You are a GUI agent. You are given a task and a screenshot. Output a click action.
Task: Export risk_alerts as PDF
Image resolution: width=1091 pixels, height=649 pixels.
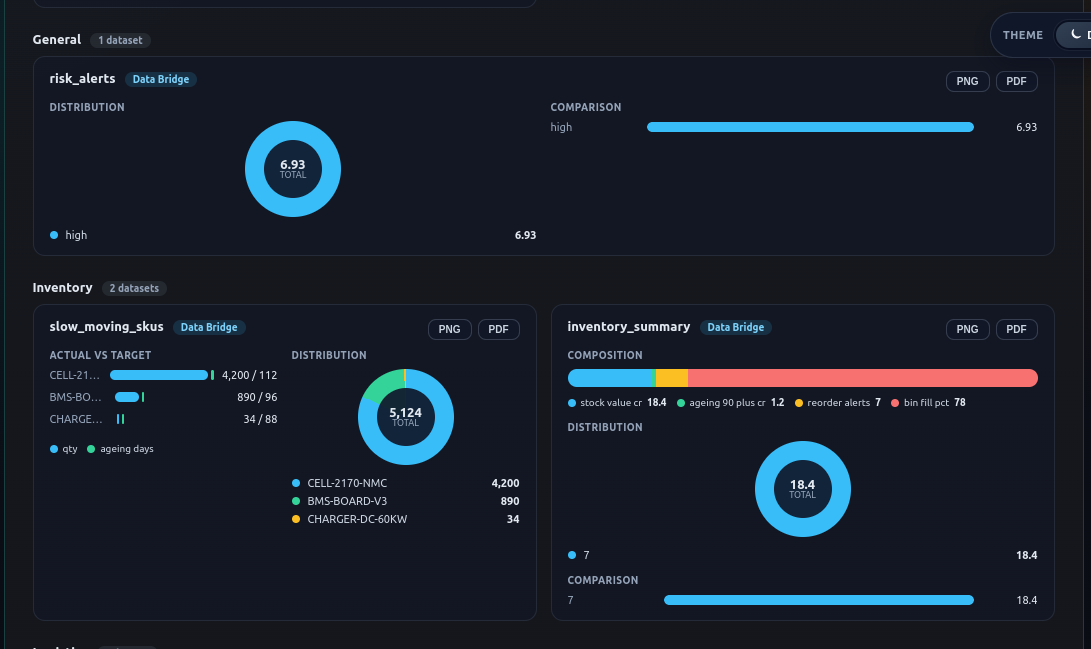pos(1017,81)
